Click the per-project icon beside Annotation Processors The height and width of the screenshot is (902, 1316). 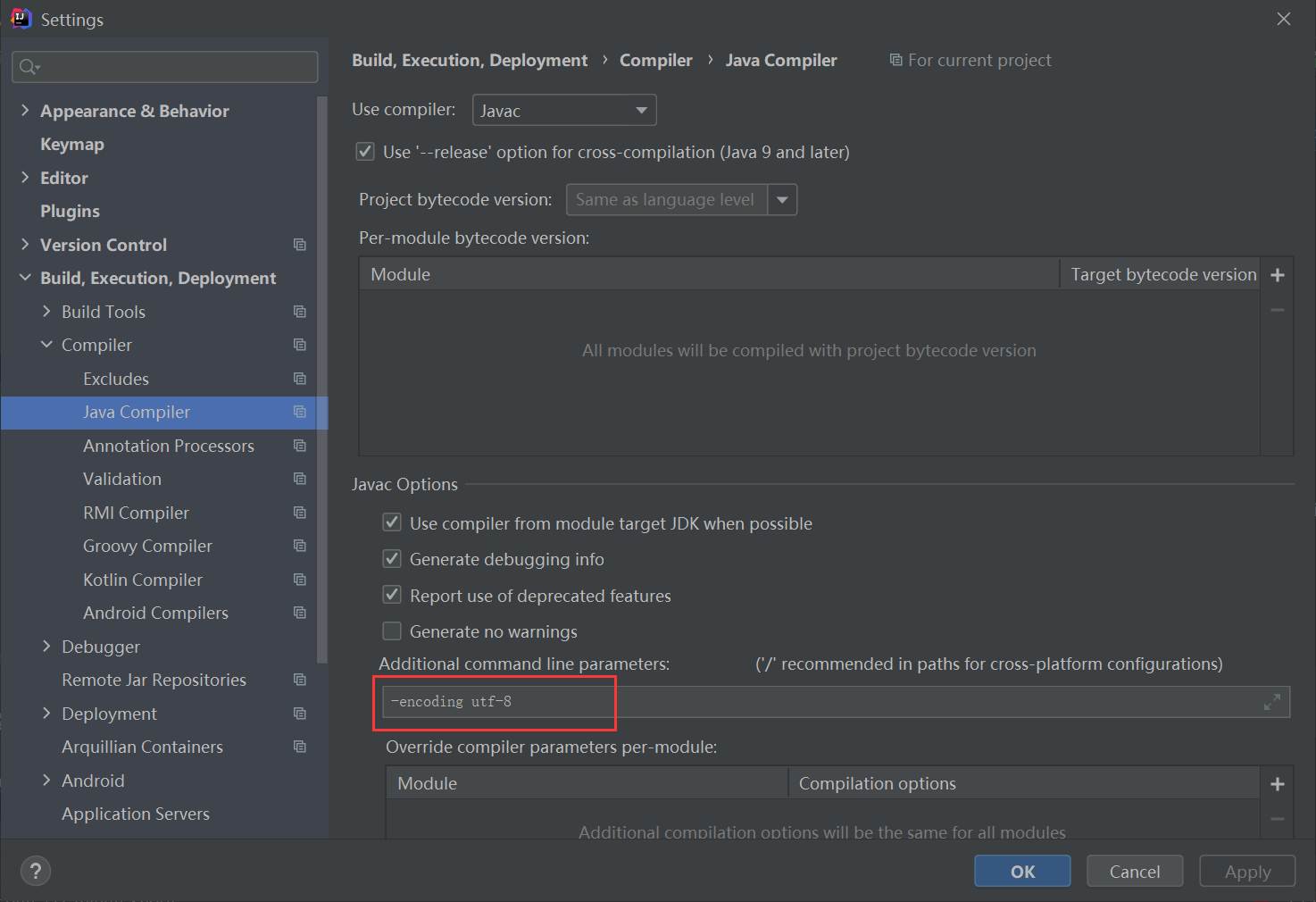click(x=300, y=446)
